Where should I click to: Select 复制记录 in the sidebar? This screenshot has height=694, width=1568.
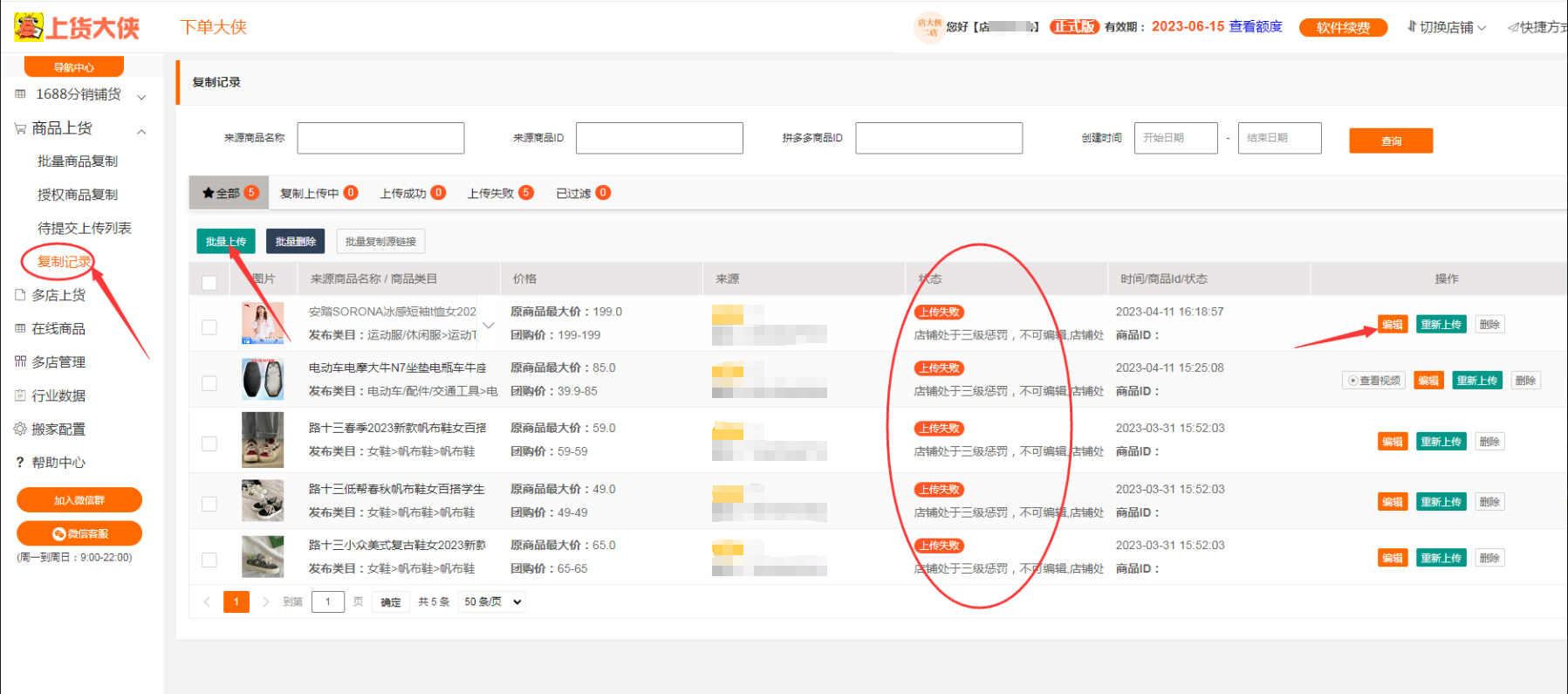pyautogui.click(x=64, y=262)
